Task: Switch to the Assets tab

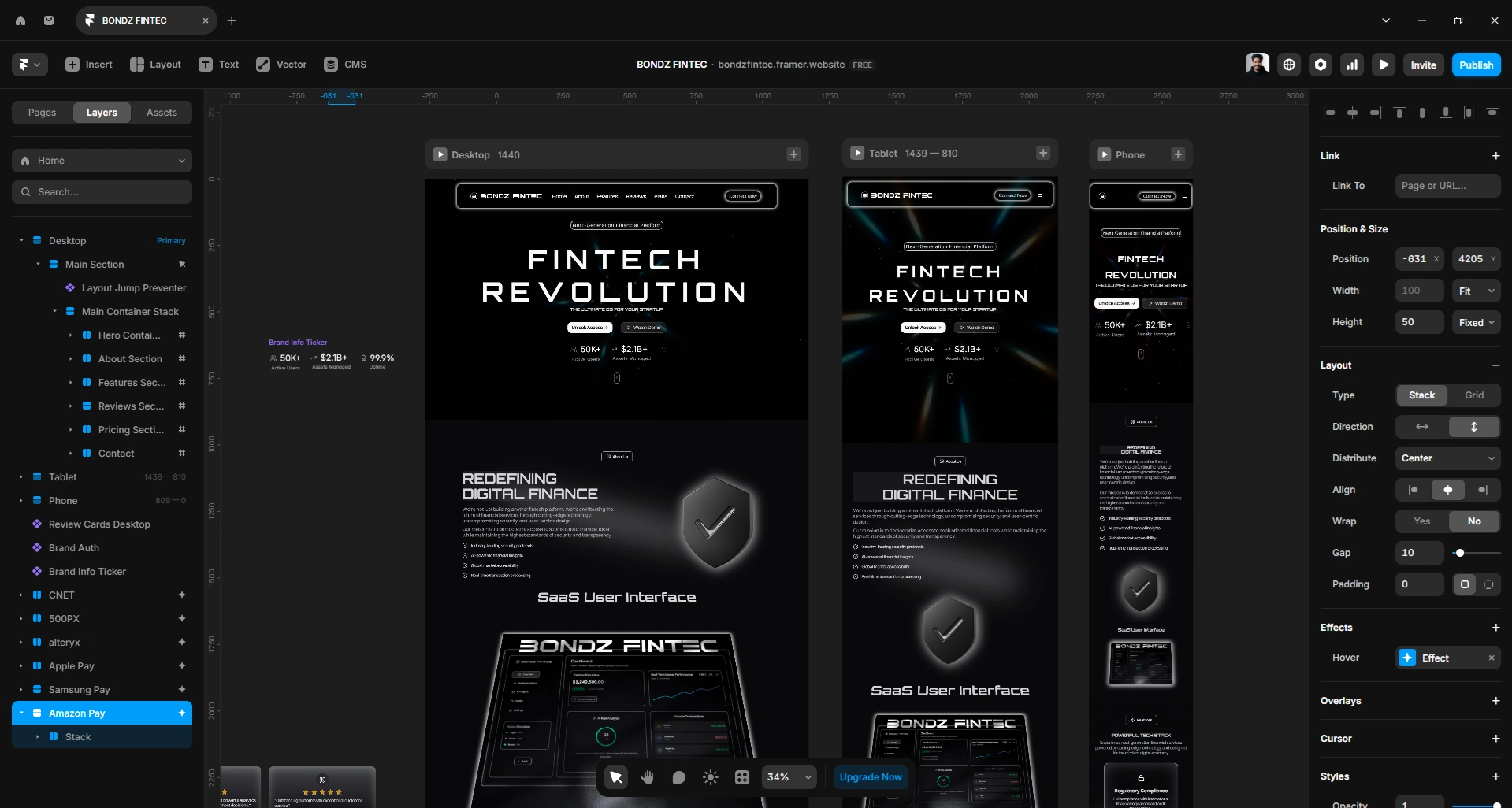Action: 161,112
